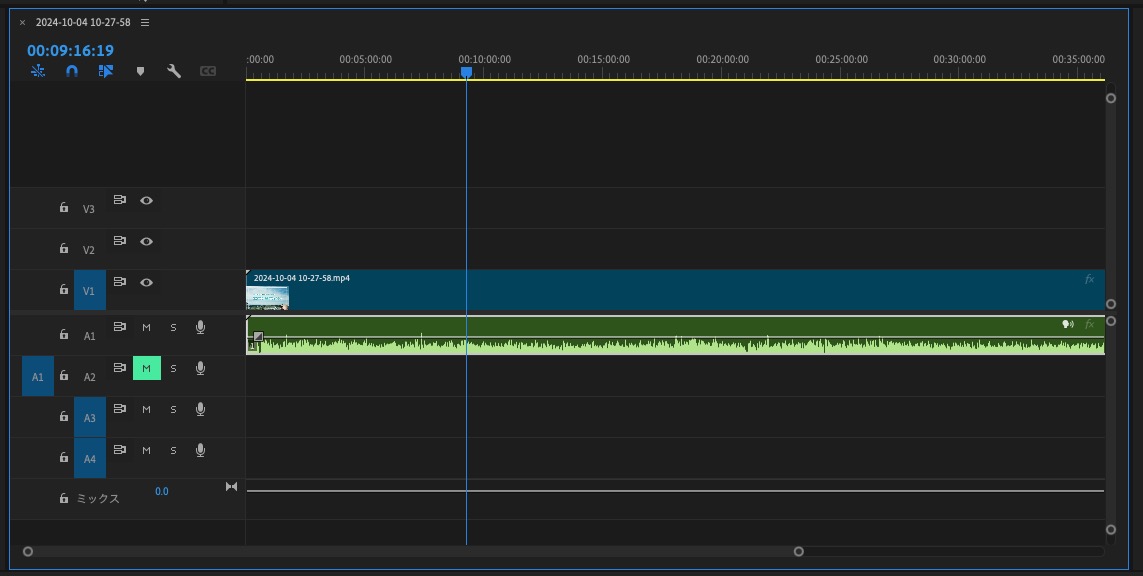Screen dimensions: 1143x576
Task: Toggle Linked Selection icon
Action: 106,71
